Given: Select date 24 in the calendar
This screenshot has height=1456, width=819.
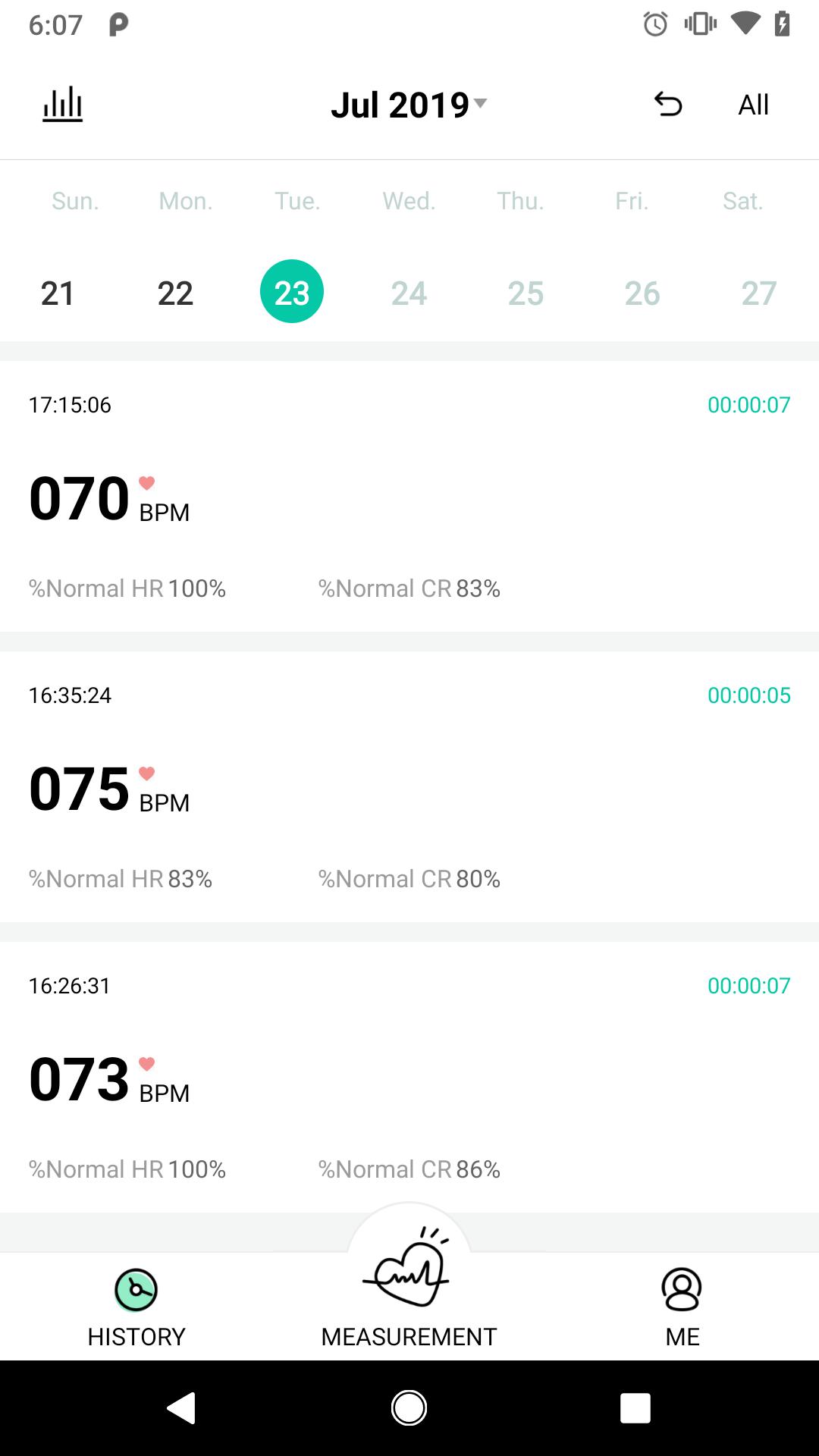Looking at the screenshot, I should [x=409, y=293].
